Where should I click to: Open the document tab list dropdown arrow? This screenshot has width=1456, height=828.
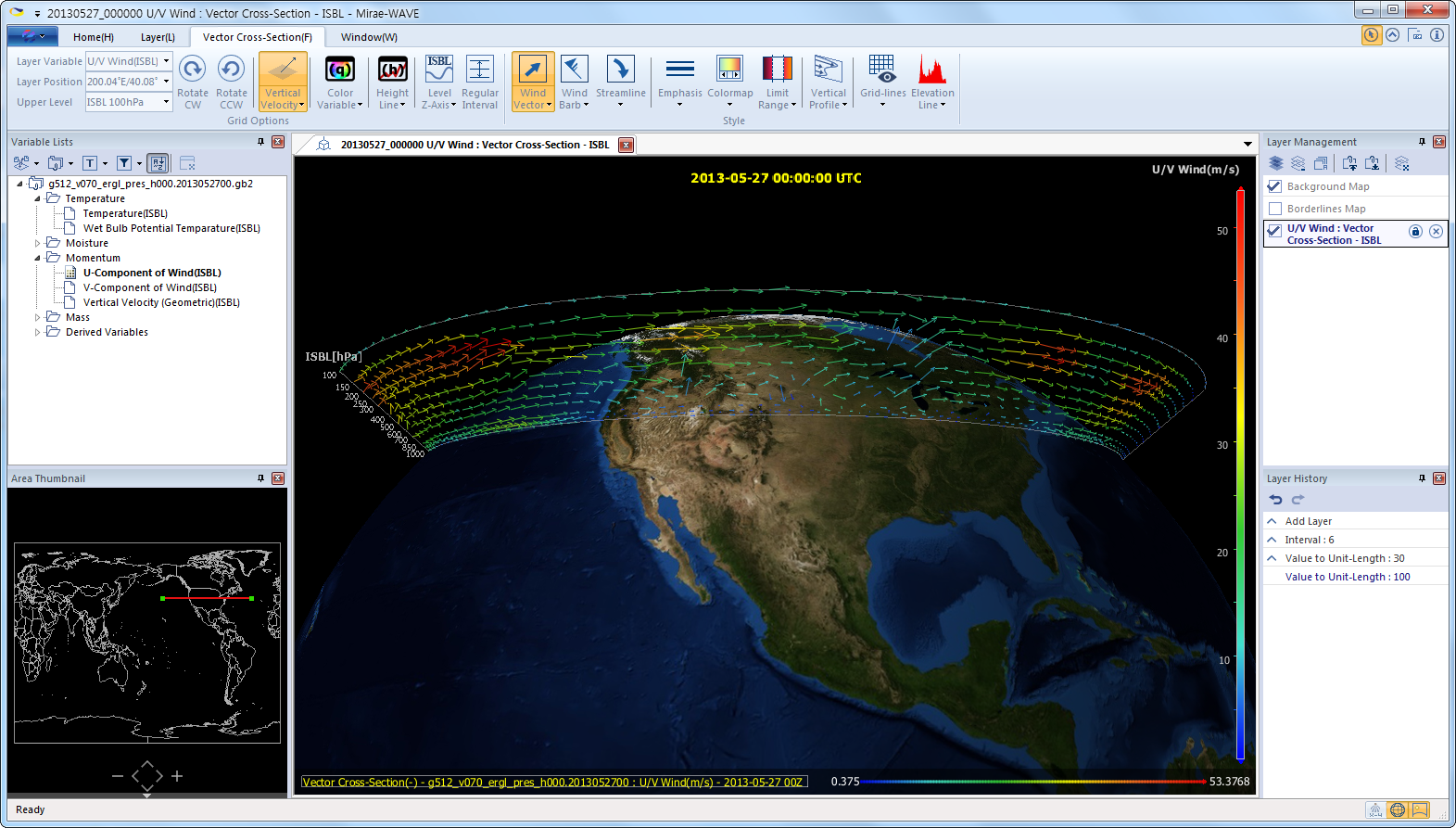(x=1247, y=145)
